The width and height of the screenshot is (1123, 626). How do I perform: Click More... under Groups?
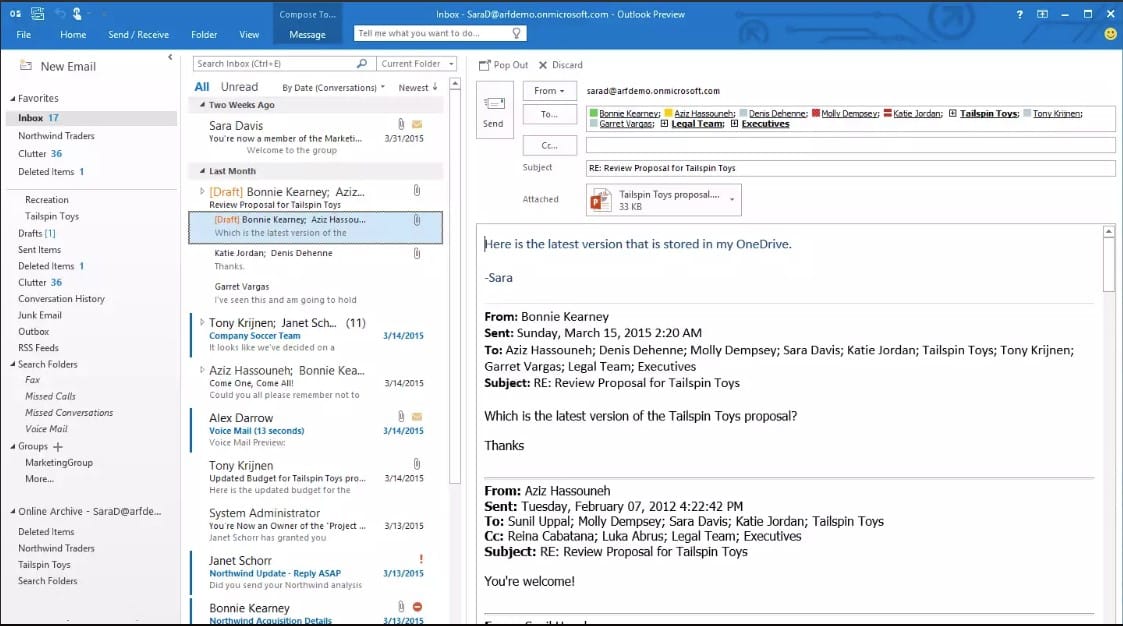tap(39, 479)
